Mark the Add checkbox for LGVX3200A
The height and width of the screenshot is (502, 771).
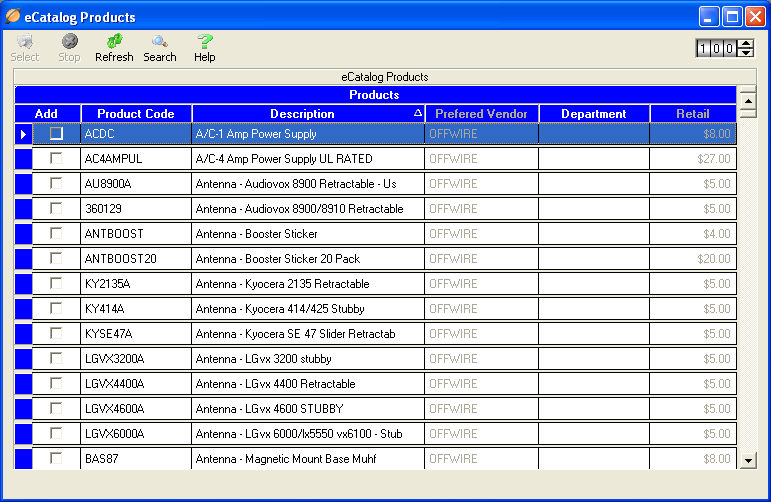pos(56,358)
